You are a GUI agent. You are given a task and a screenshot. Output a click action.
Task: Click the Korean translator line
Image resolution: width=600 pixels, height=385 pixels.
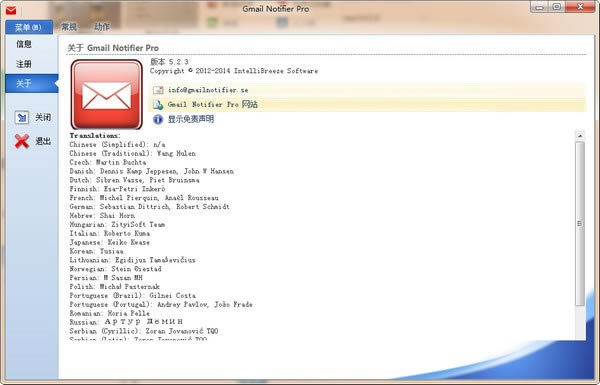click(x=96, y=251)
